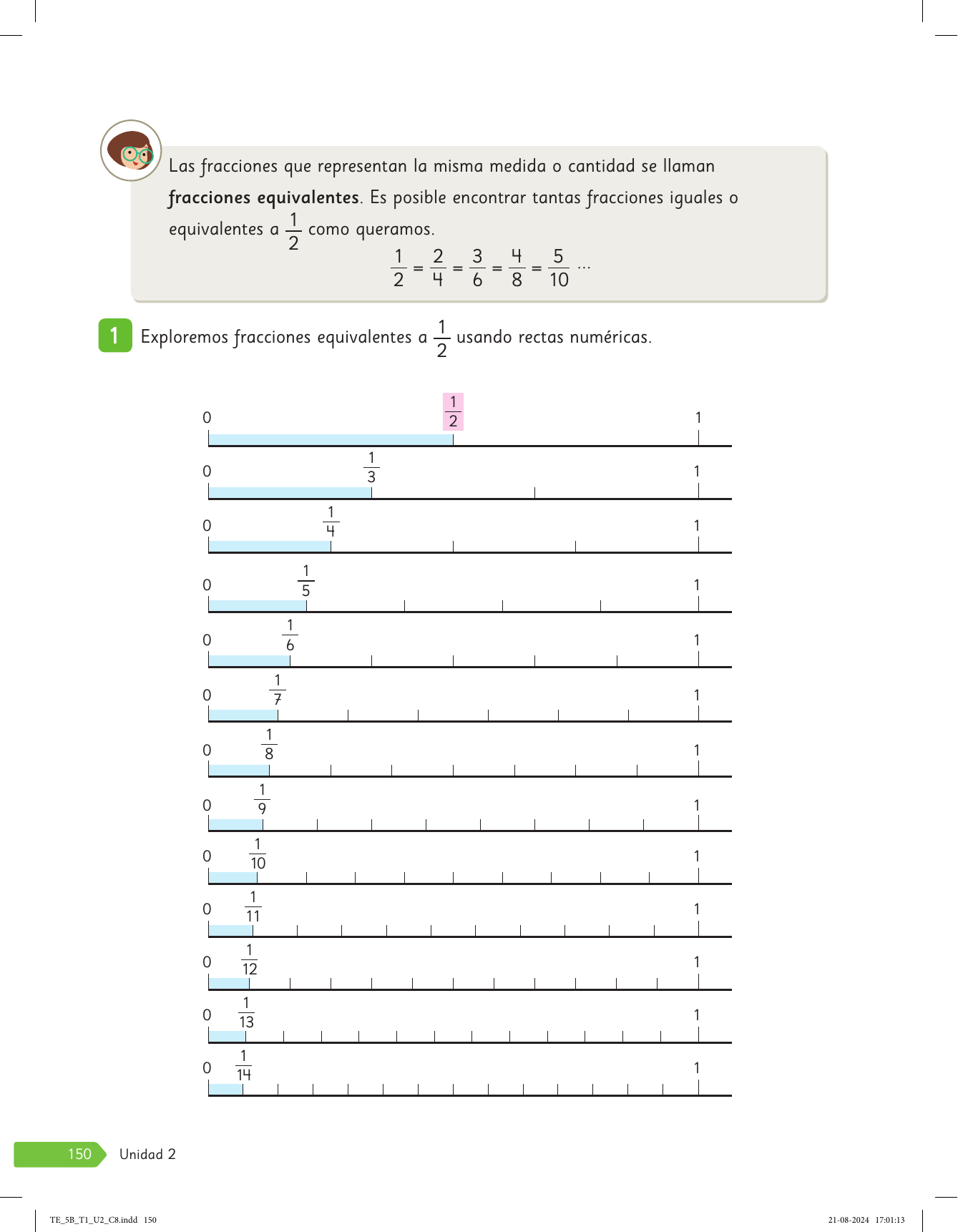Image resolution: width=958 pixels, height=1232 pixels.
Task: Select the 1/5 fraction label
Action: (x=306, y=581)
